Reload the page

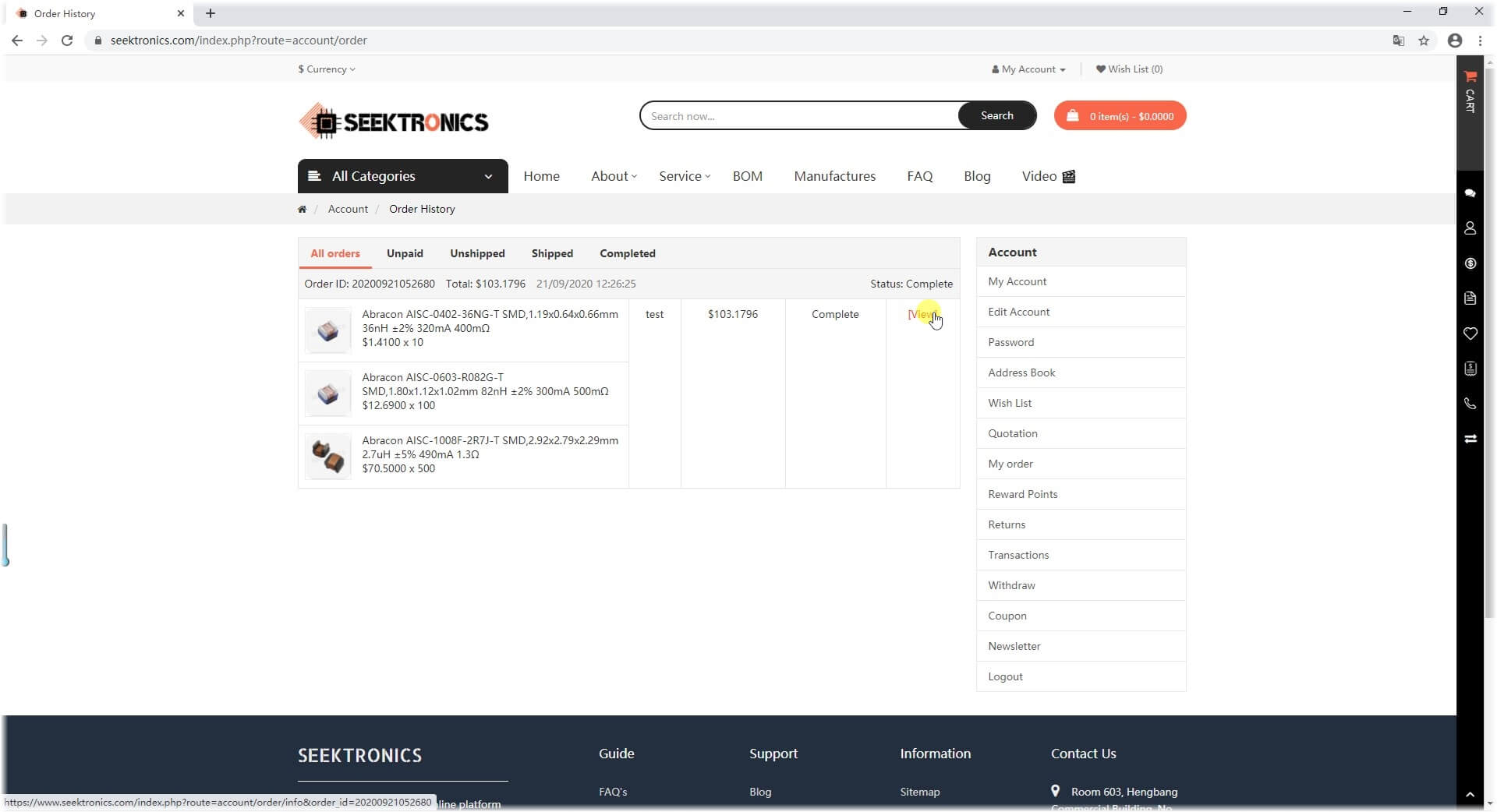pos(67,41)
